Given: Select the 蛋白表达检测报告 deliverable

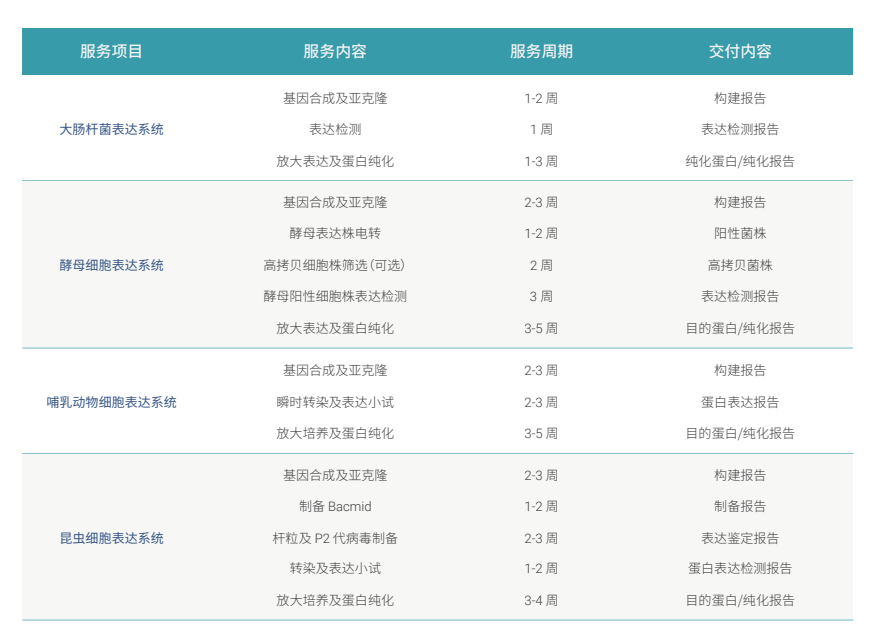Looking at the screenshot, I should click(x=740, y=568).
